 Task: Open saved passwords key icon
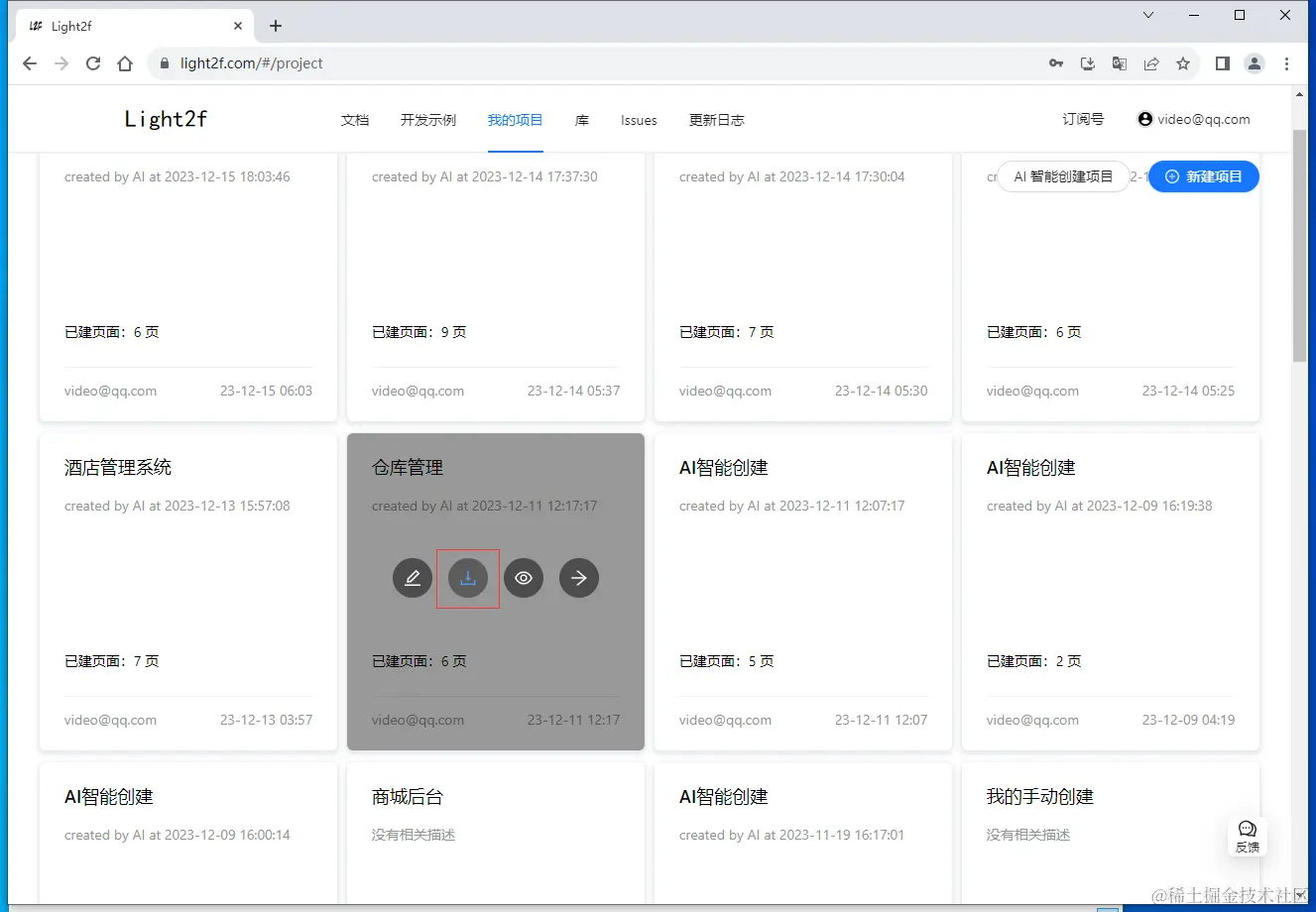[1056, 63]
